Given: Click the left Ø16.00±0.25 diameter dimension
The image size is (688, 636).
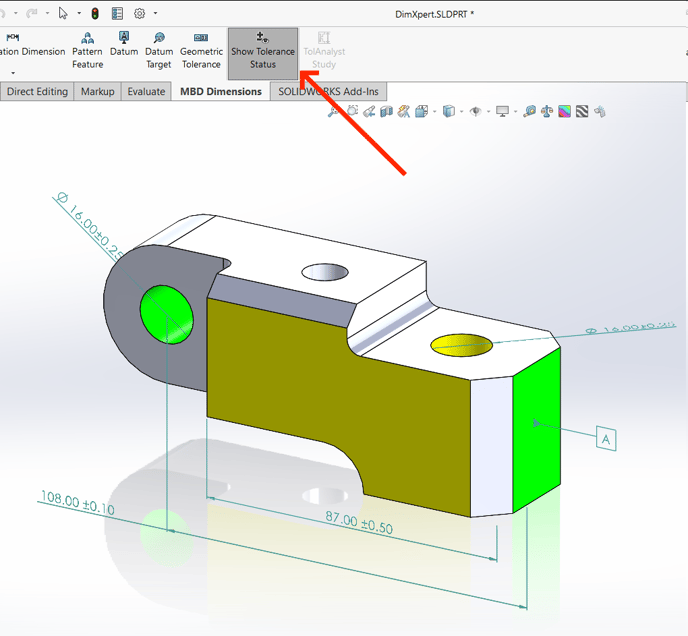Looking at the screenshot, I should (x=90, y=226).
